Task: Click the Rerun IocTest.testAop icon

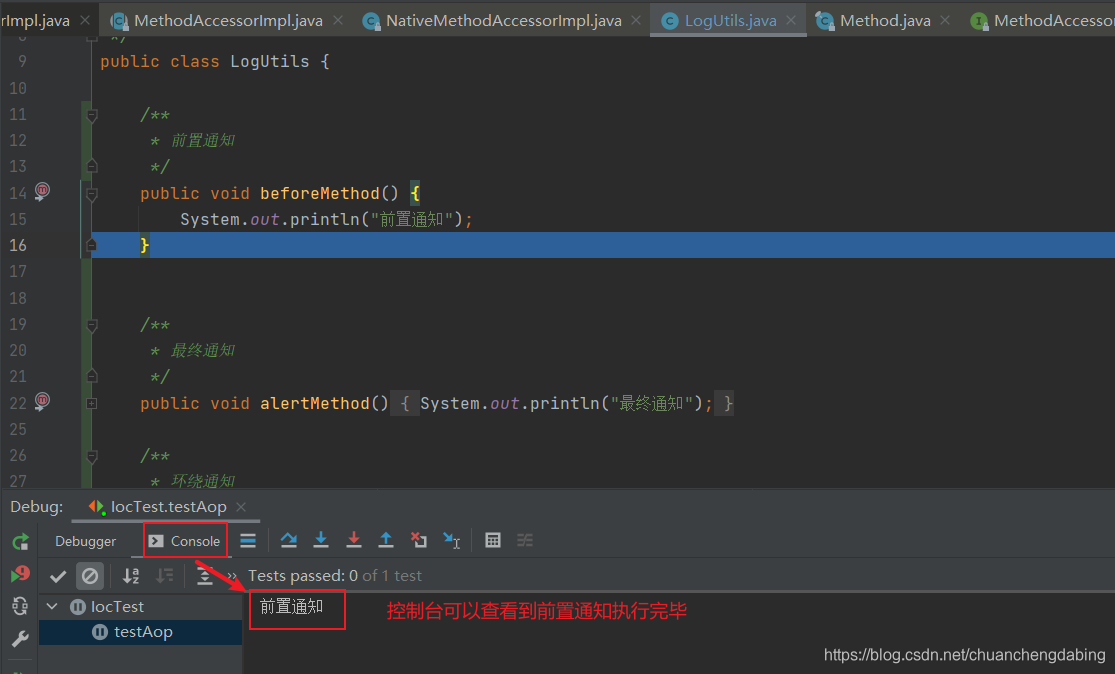Action: pyautogui.click(x=21, y=542)
